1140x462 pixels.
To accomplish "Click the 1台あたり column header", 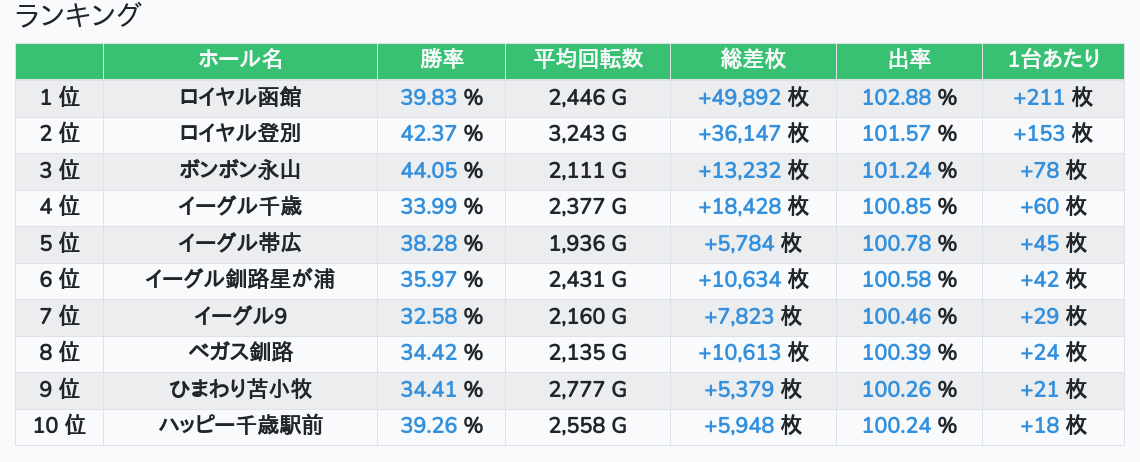I will pyautogui.click(x=1053, y=60).
